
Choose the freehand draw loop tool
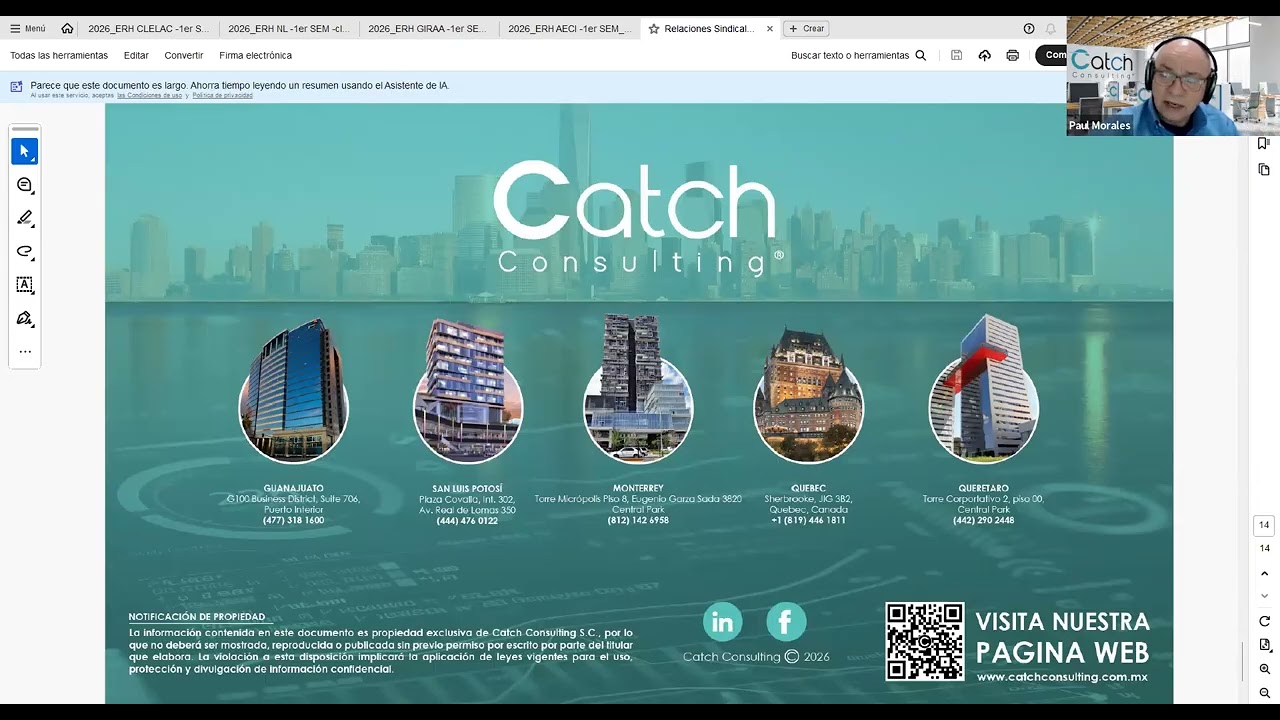pyautogui.click(x=25, y=252)
